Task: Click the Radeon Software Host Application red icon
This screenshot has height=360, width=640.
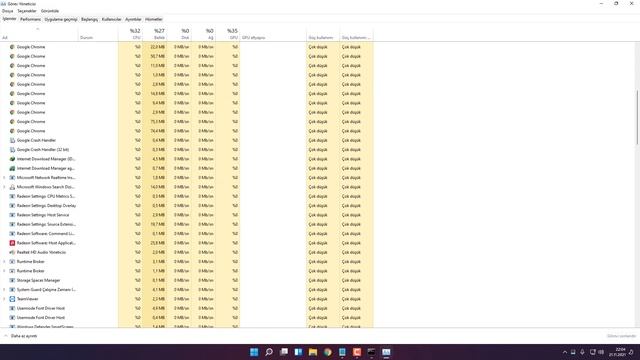Action: pyautogui.click(x=12, y=243)
